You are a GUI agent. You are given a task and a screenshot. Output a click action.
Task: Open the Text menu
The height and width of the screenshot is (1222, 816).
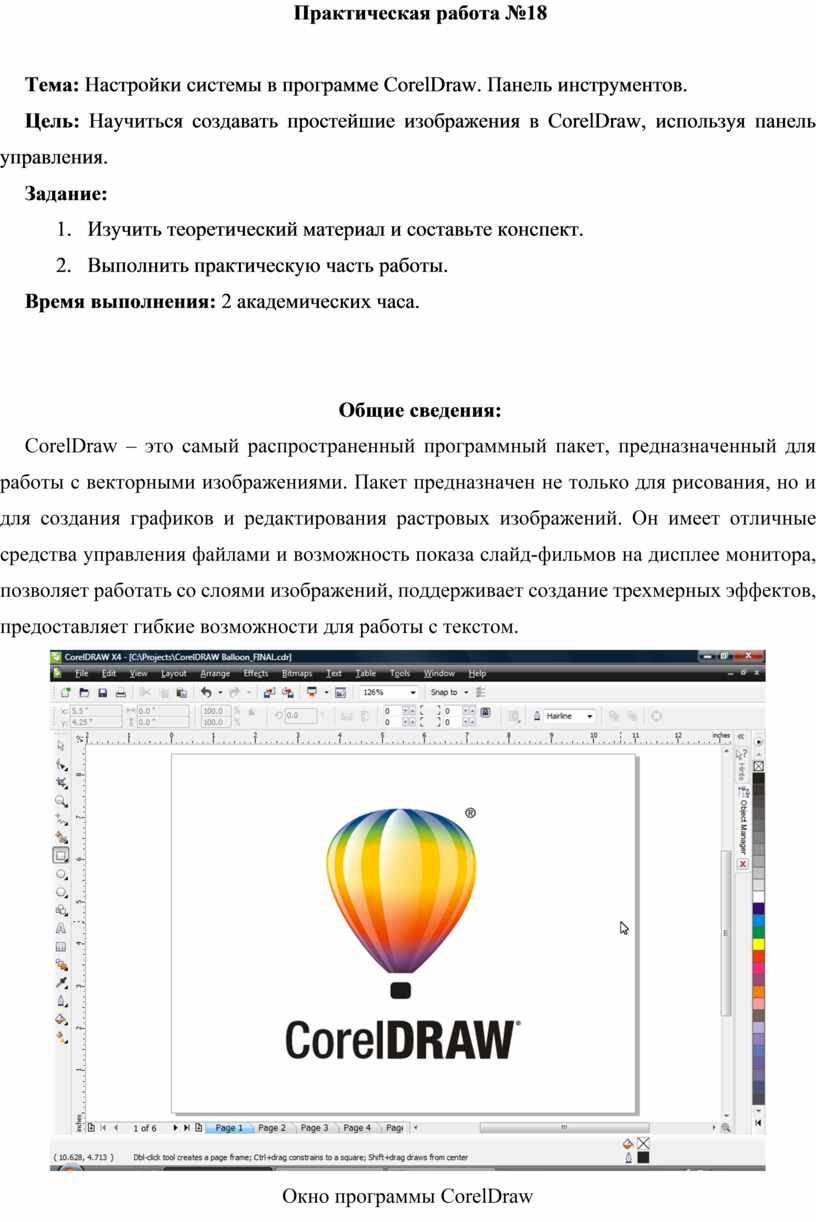pyautogui.click(x=334, y=673)
